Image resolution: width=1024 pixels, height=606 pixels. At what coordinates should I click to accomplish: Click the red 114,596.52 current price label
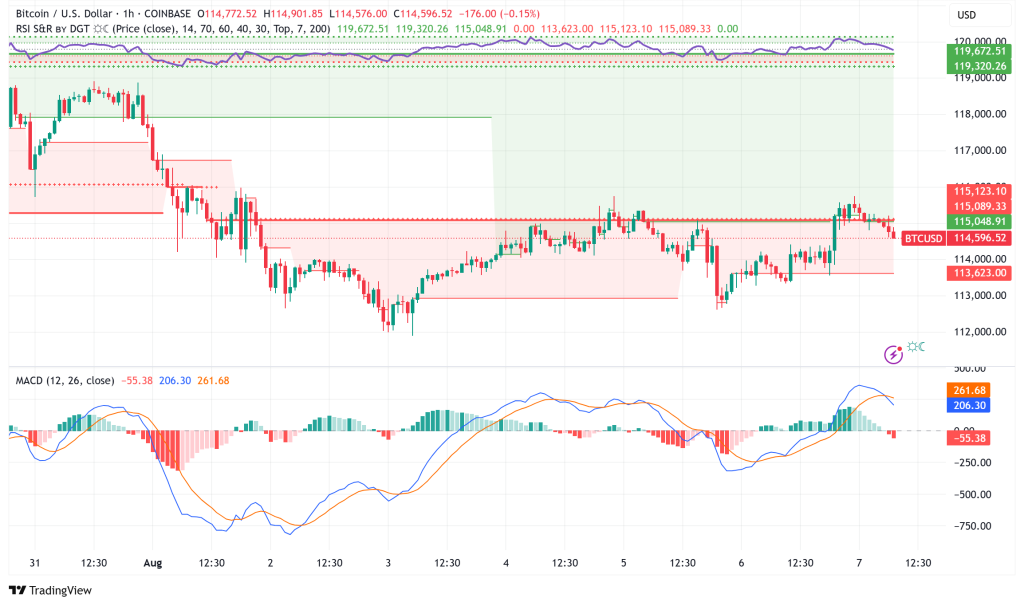coord(980,238)
